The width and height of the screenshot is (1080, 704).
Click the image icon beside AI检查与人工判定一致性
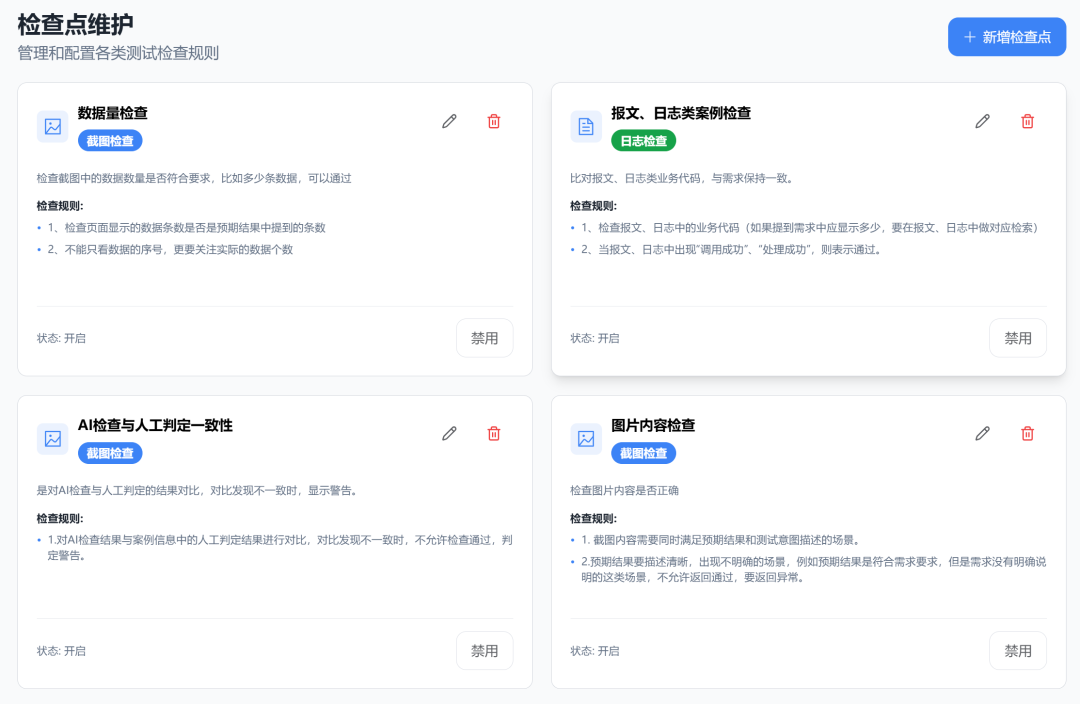(x=53, y=439)
